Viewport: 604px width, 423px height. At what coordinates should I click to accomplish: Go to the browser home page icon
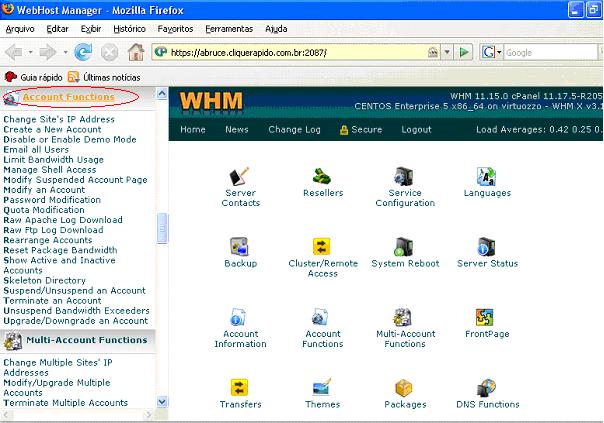coord(136,52)
